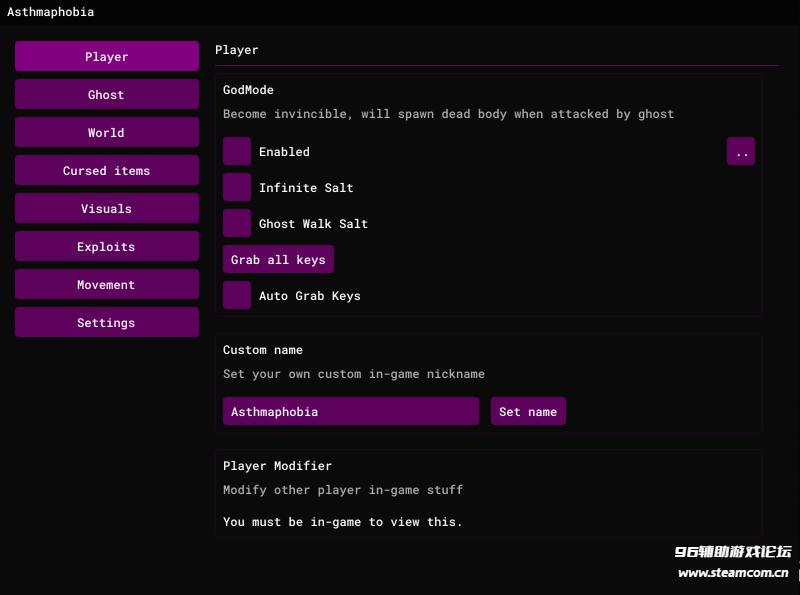This screenshot has height=595, width=800.
Task: Enable the GodMode Enabled checkbox
Action: coord(237,152)
